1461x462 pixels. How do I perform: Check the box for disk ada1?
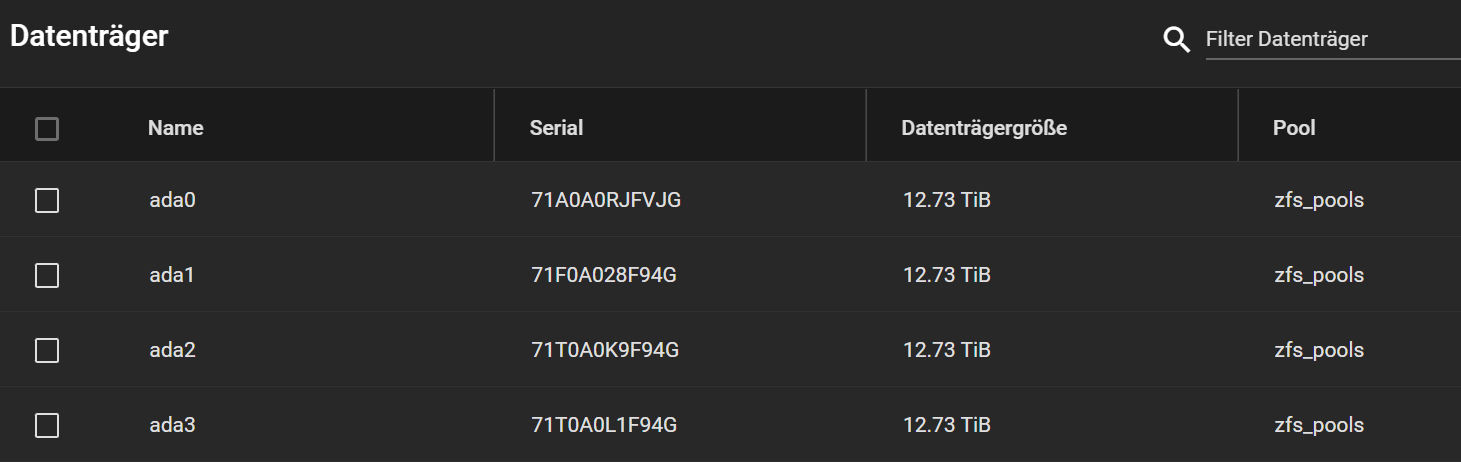click(47, 275)
